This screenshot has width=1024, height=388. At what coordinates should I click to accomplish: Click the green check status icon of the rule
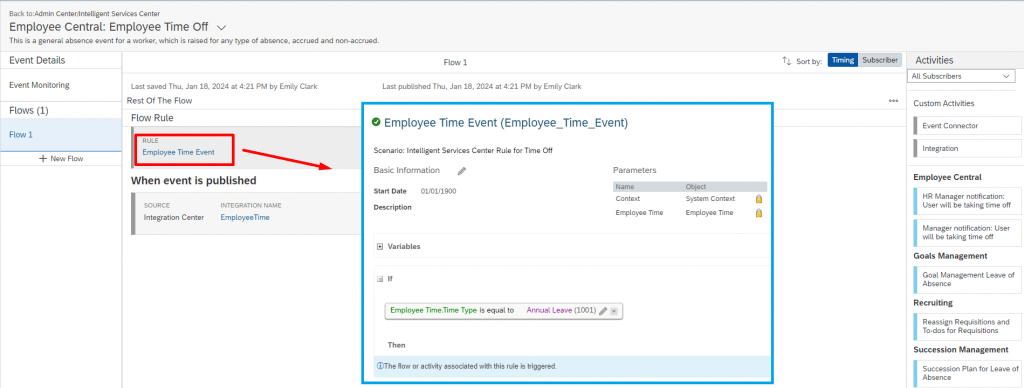[x=376, y=121]
